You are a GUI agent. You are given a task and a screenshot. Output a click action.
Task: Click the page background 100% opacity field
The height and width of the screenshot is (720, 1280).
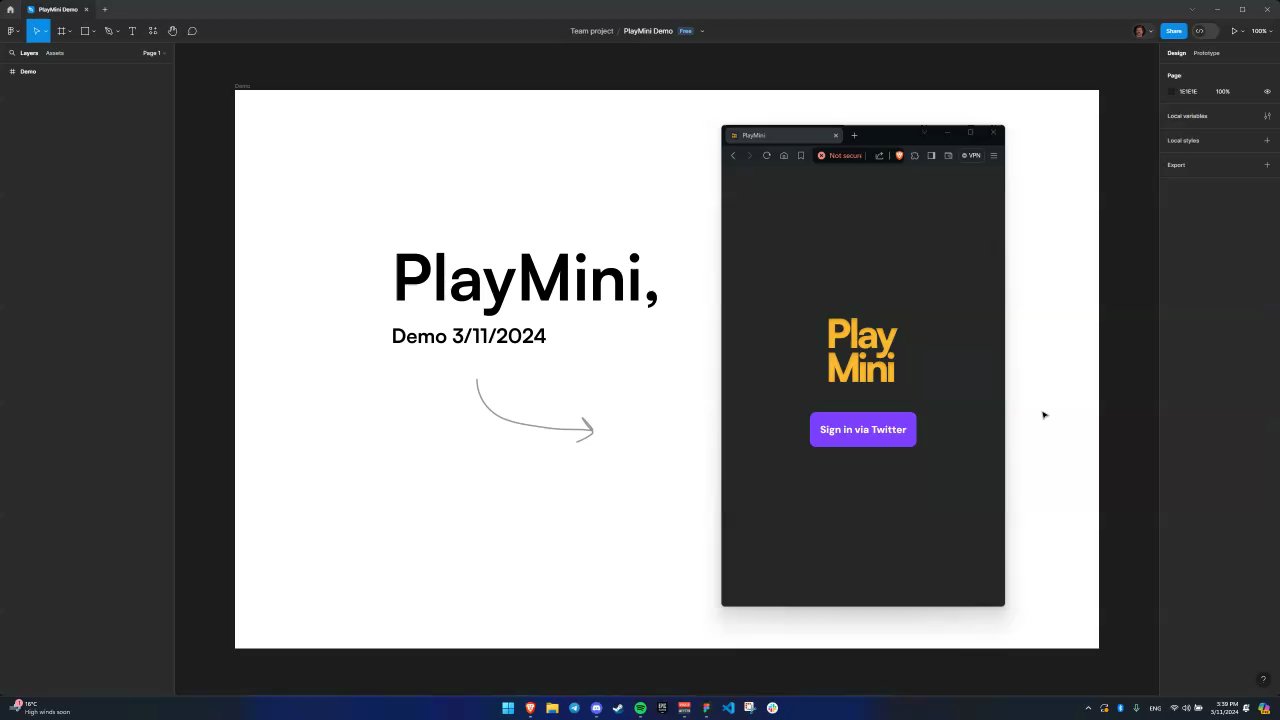pyautogui.click(x=1222, y=91)
